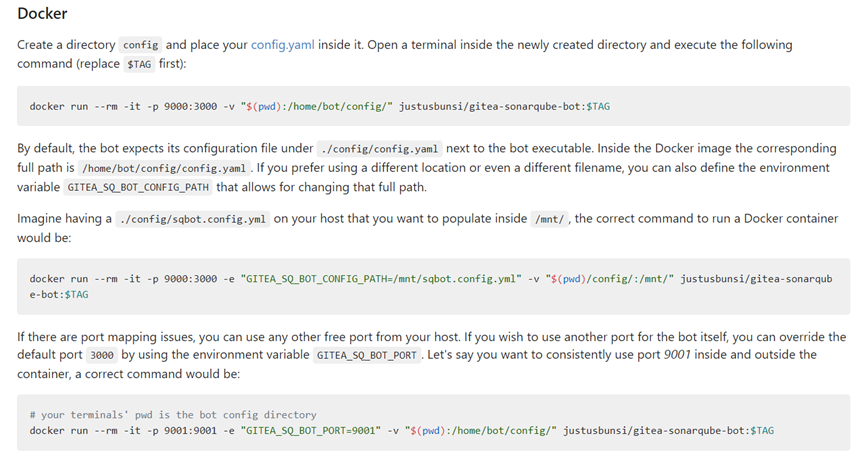
Task: Select the inline '$TAG' code in first paragraph
Action: (x=139, y=64)
